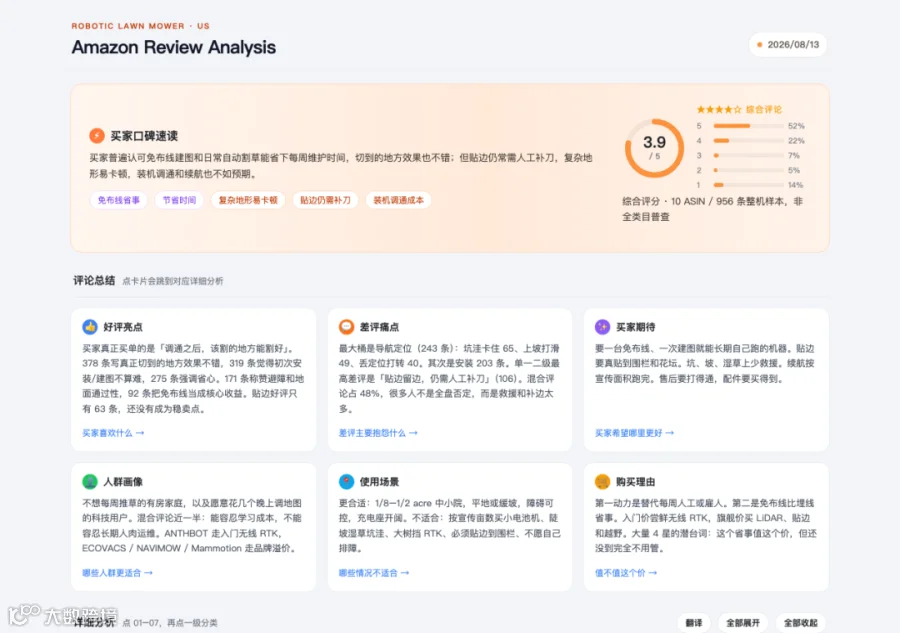Viewport: 900px width, 633px height.
Task: Click the 综合评论 label
Action: (764, 109)
